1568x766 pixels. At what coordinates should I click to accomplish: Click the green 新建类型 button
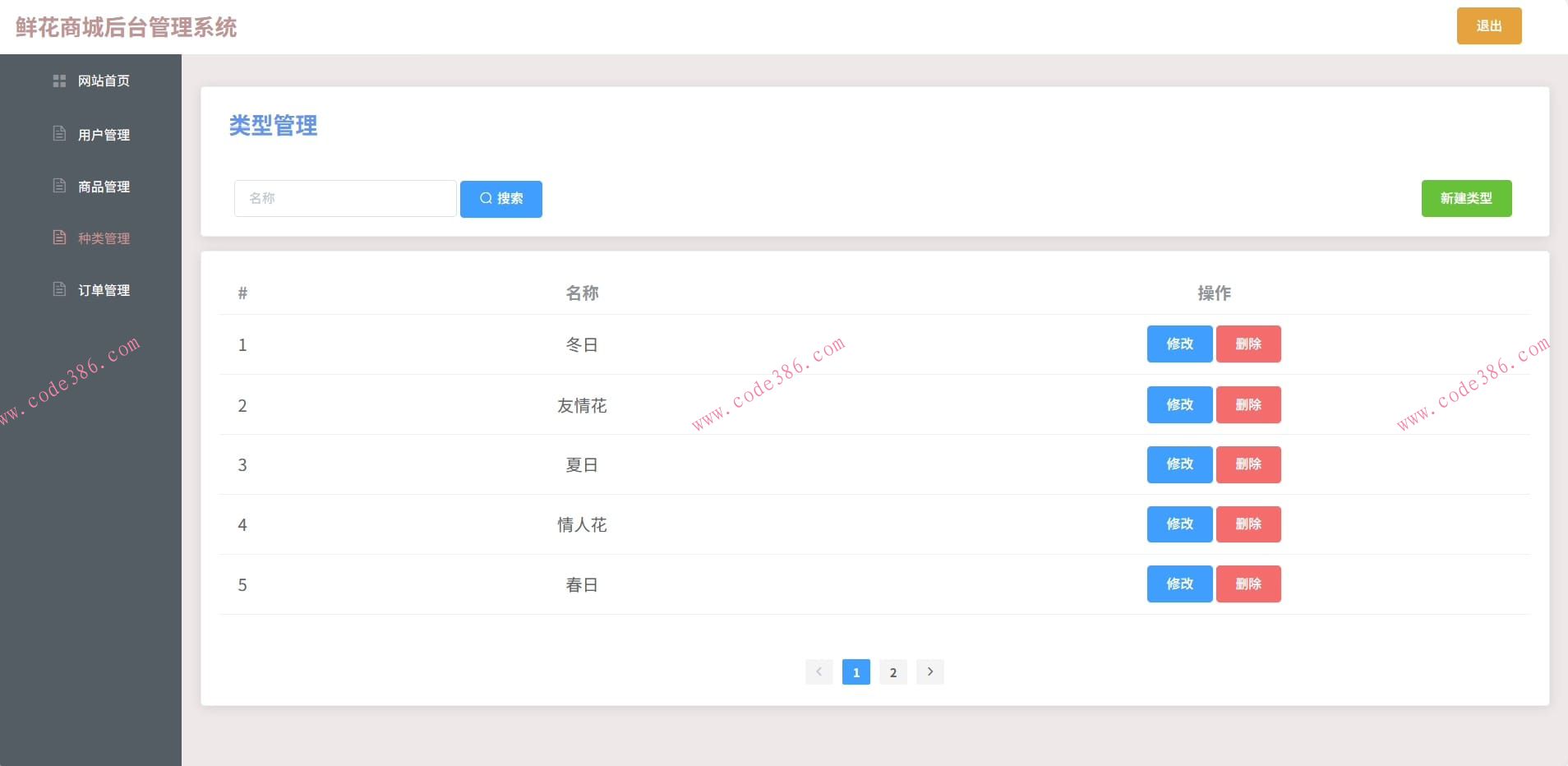[1467, 198]
